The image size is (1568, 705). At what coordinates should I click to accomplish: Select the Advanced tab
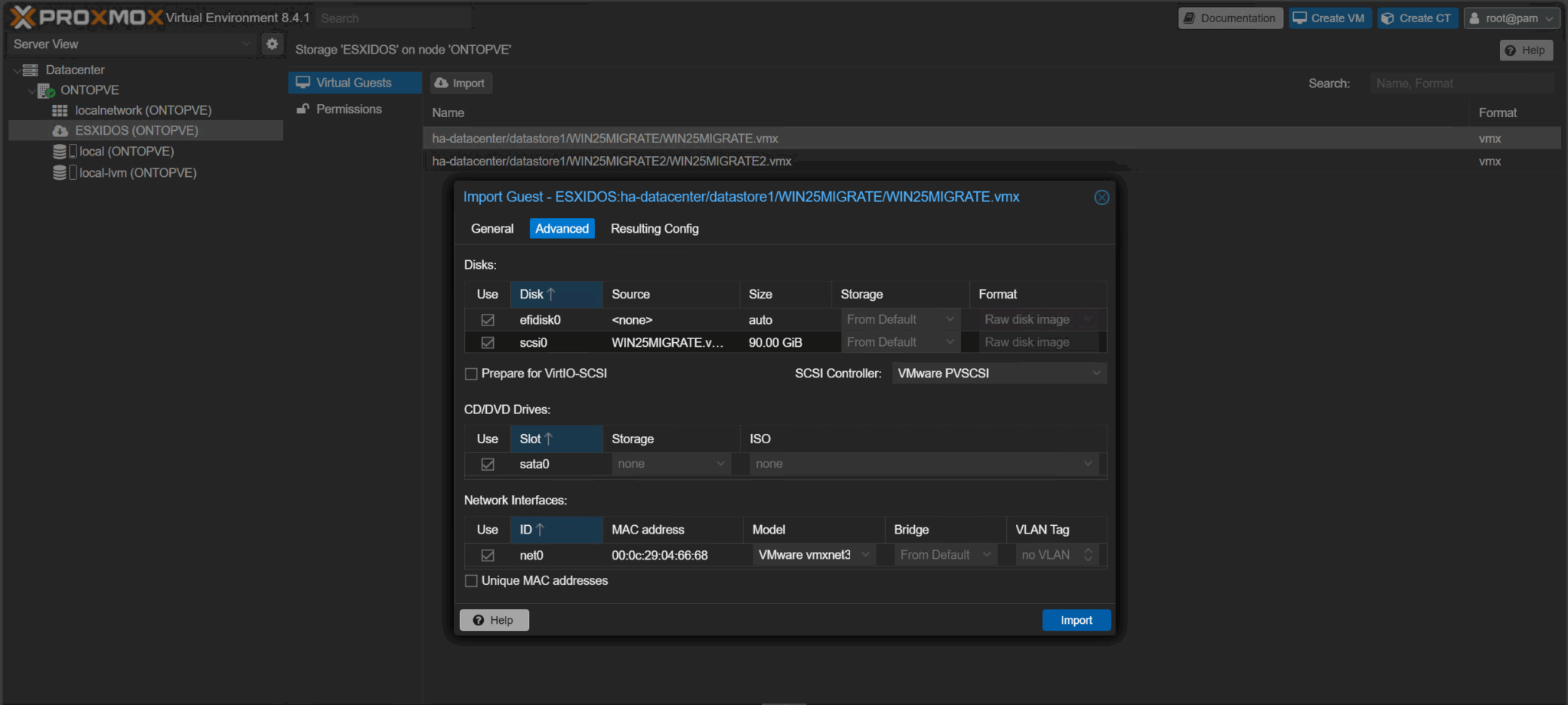(x=562, y=229)
